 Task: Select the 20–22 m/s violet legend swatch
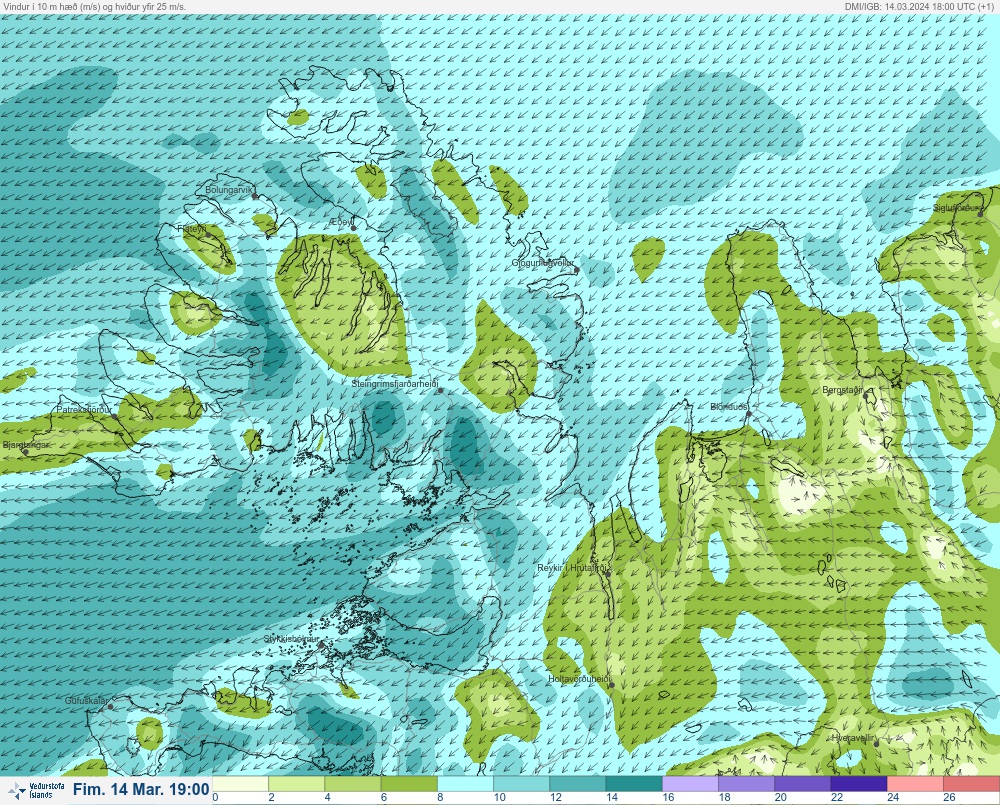click(x=803, y=783)
